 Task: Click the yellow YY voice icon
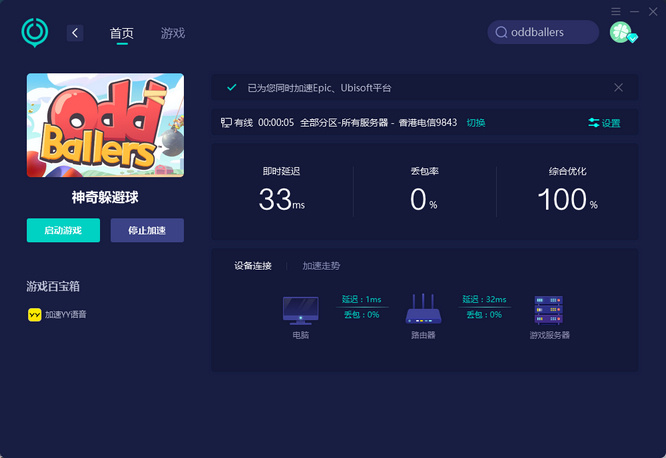[34, 315]
